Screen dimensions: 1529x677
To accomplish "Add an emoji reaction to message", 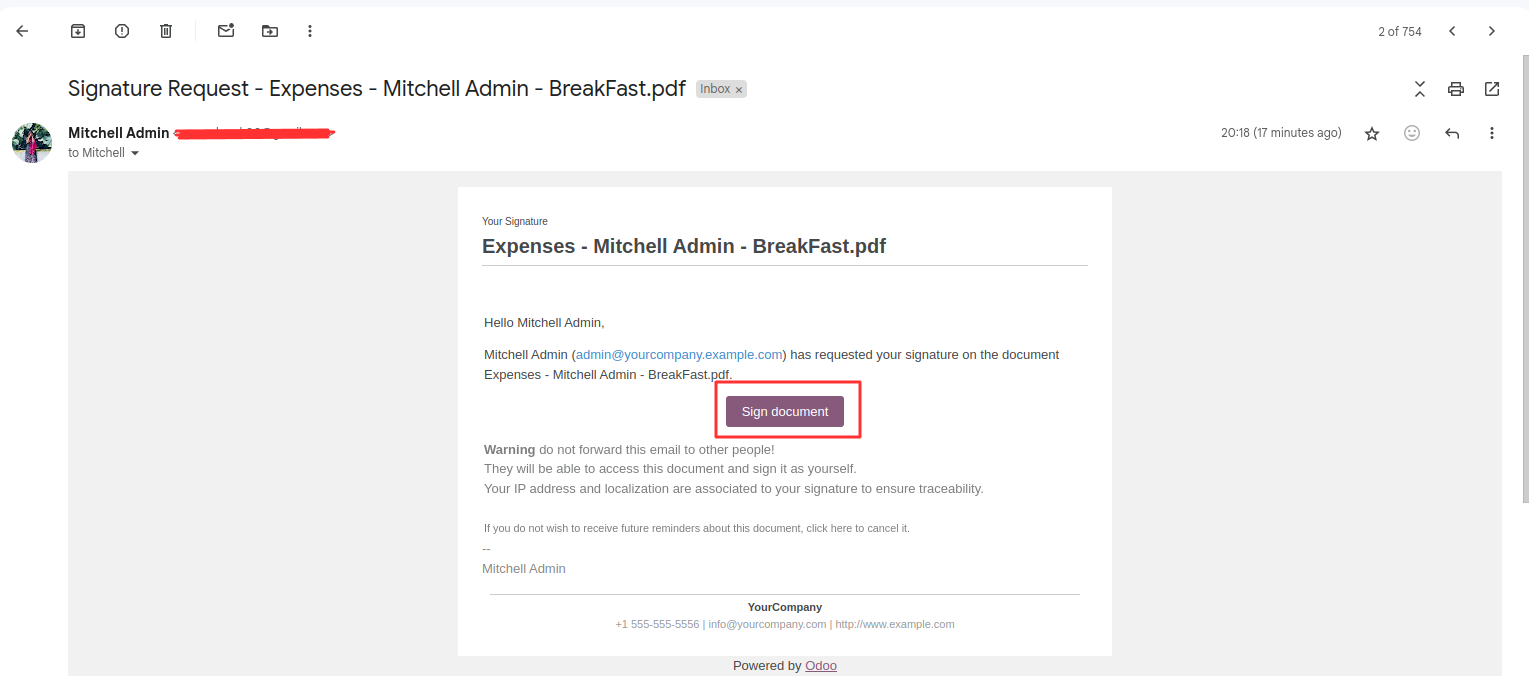I will (x=1412, y=133).
